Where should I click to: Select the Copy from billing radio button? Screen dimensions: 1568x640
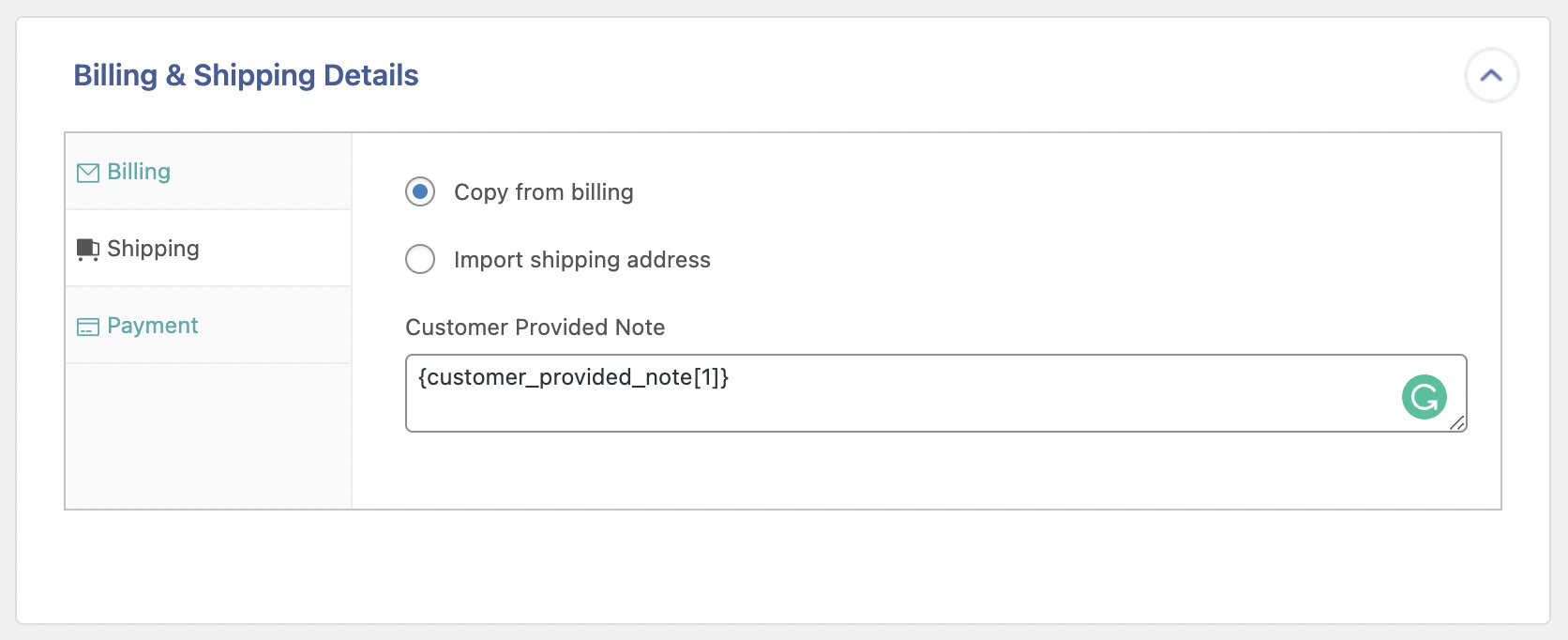[x=420, y=192]
